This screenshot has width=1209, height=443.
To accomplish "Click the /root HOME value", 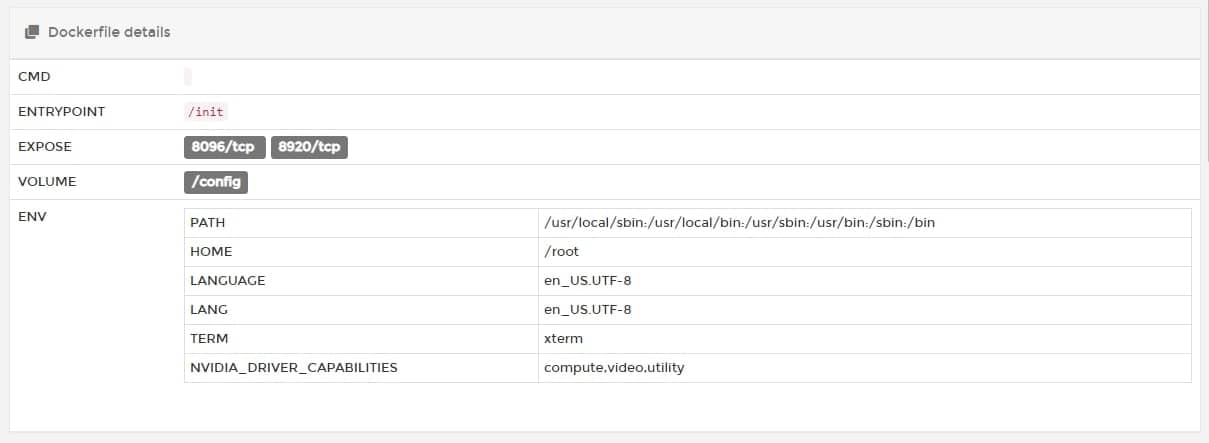I will (x=561, y=252).
